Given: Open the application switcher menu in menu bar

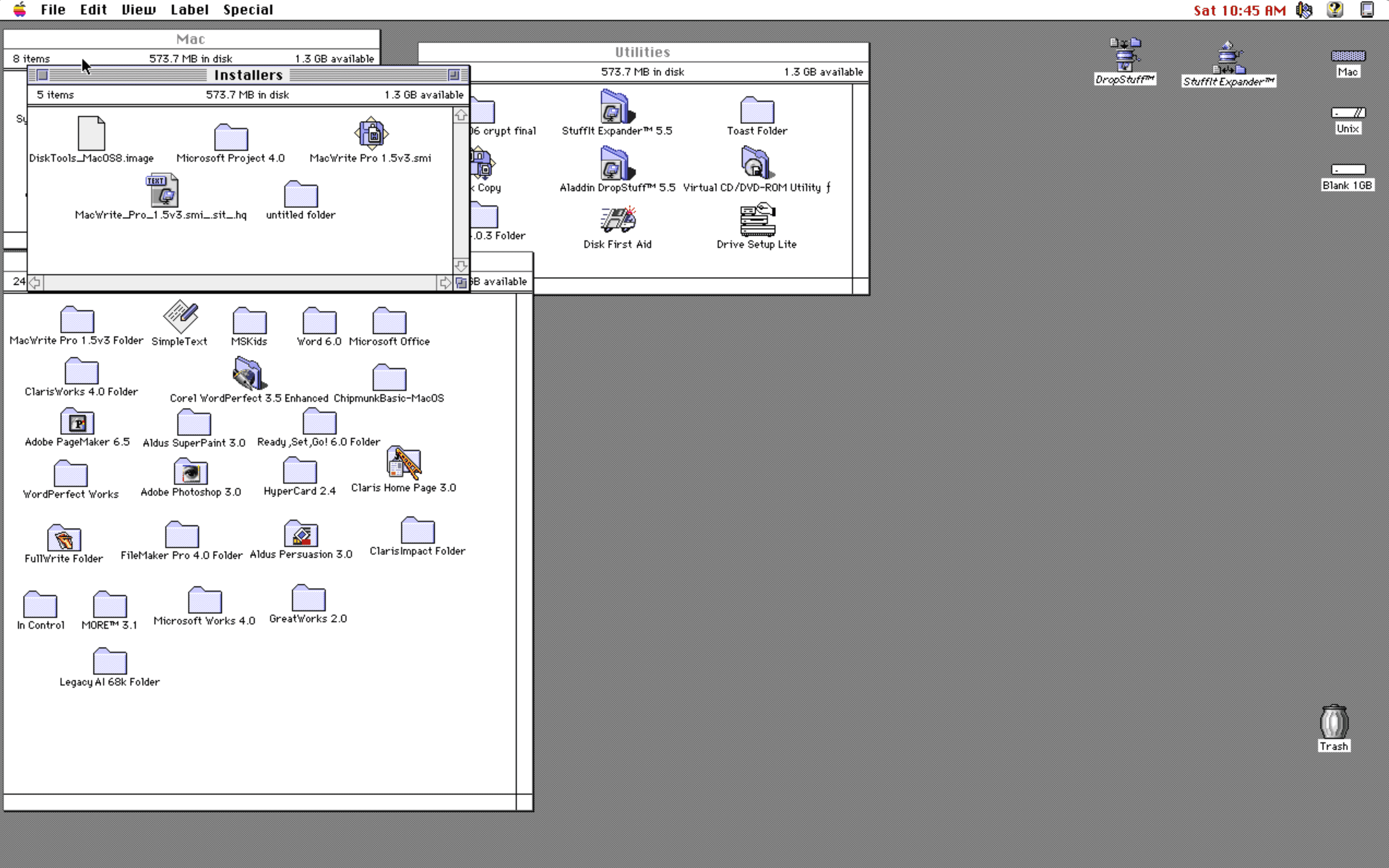Looking at the screenshot, I should click(x=1367, y=10).
